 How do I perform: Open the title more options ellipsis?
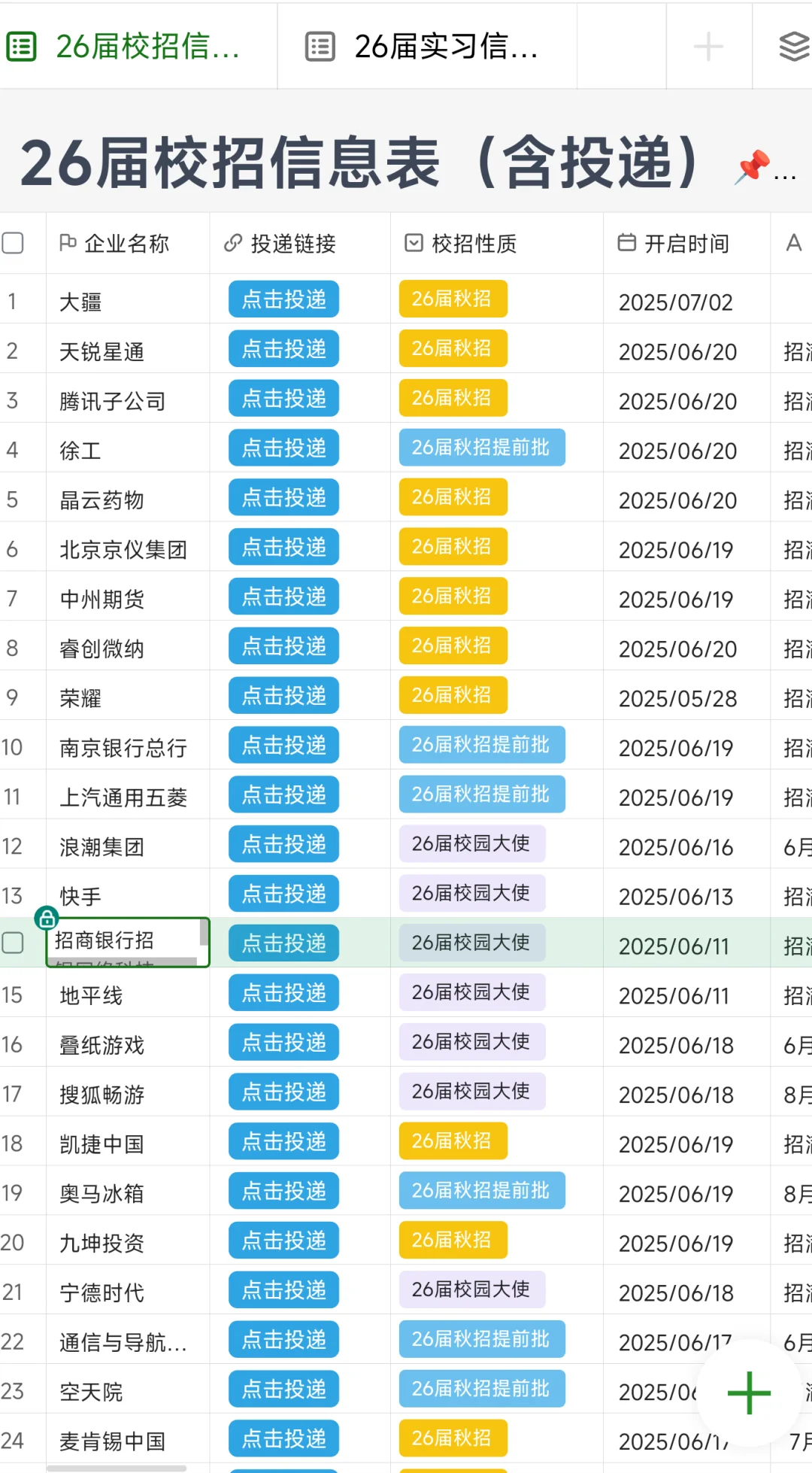tap(785, 178)
